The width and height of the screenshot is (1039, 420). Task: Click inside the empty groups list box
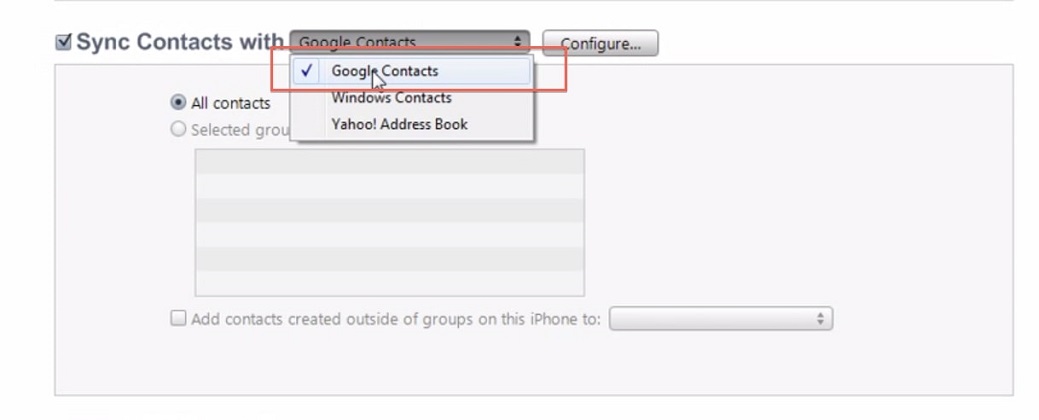(x=390, y=223)
